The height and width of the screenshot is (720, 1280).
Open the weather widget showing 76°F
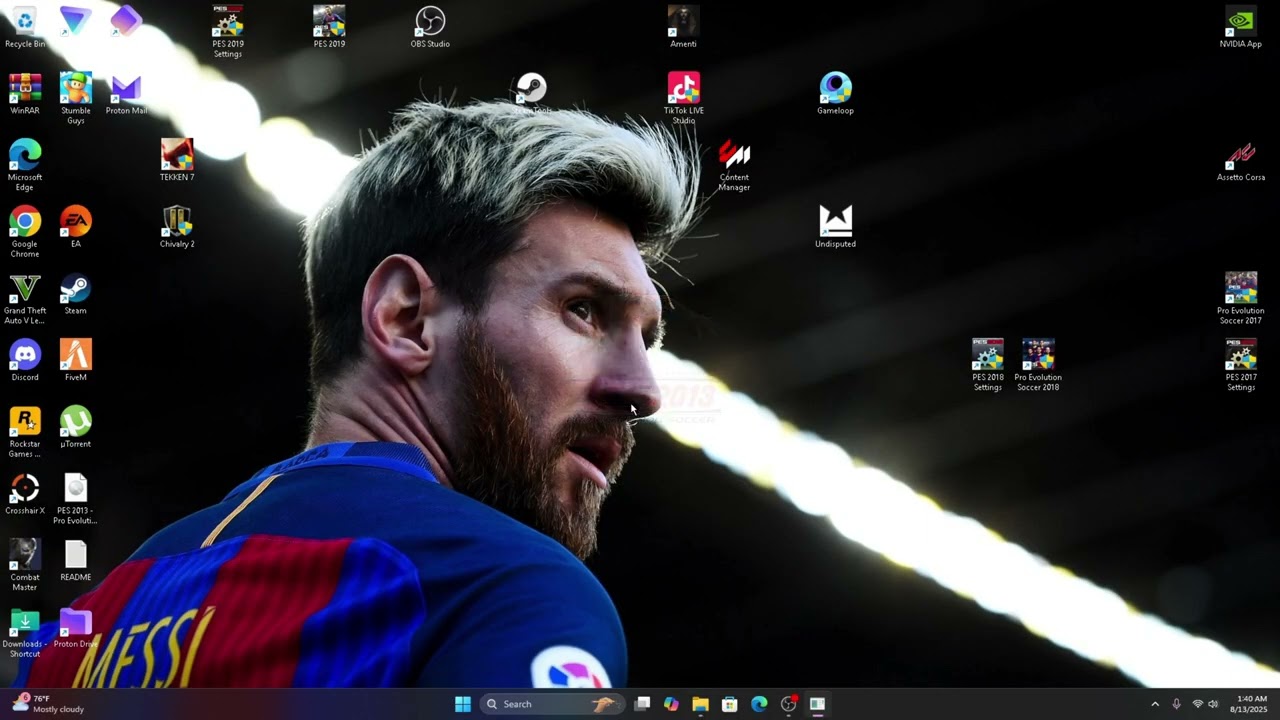tap(47, 704)
